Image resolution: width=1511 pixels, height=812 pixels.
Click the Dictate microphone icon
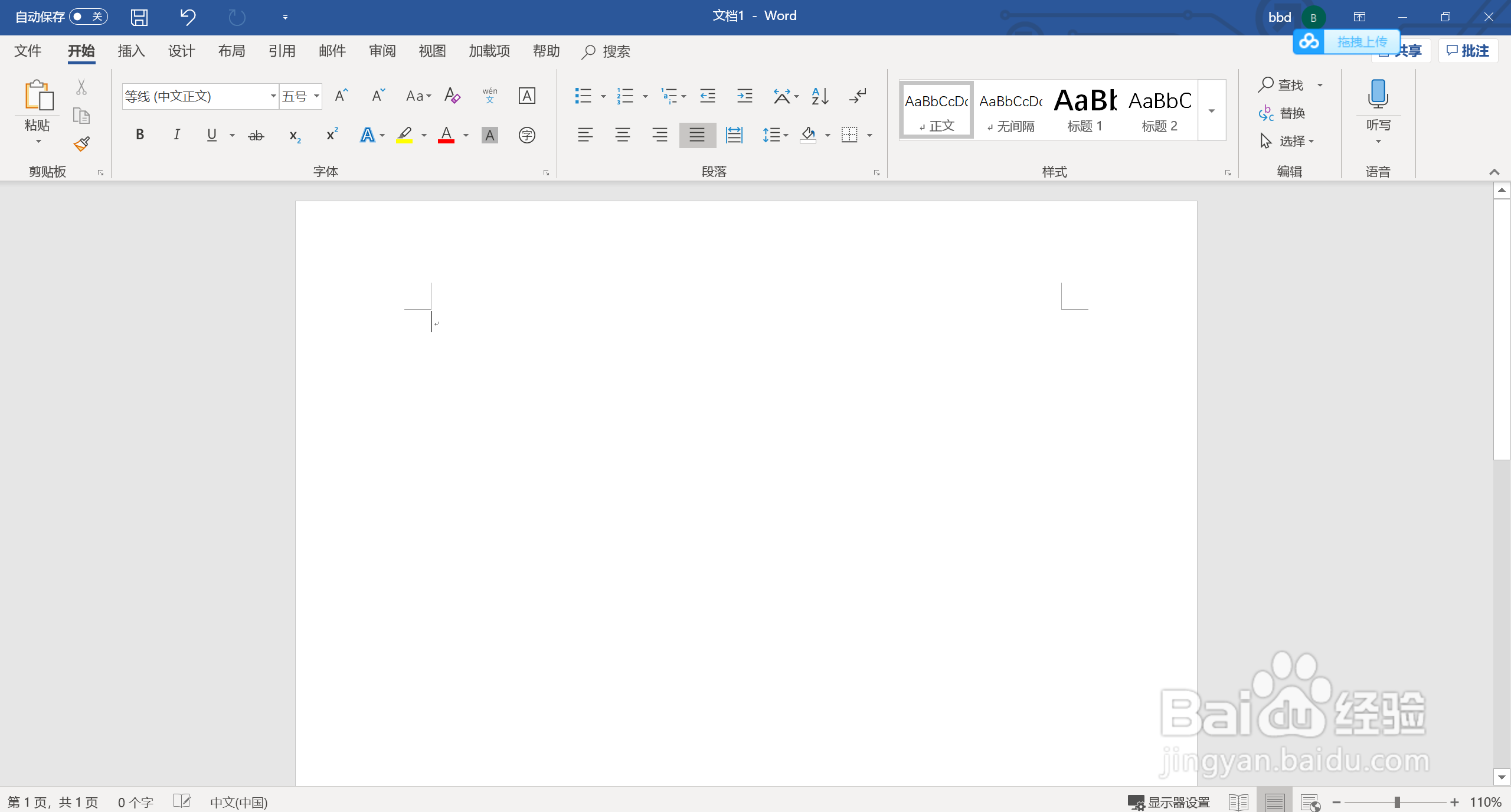coord(1378,94)
